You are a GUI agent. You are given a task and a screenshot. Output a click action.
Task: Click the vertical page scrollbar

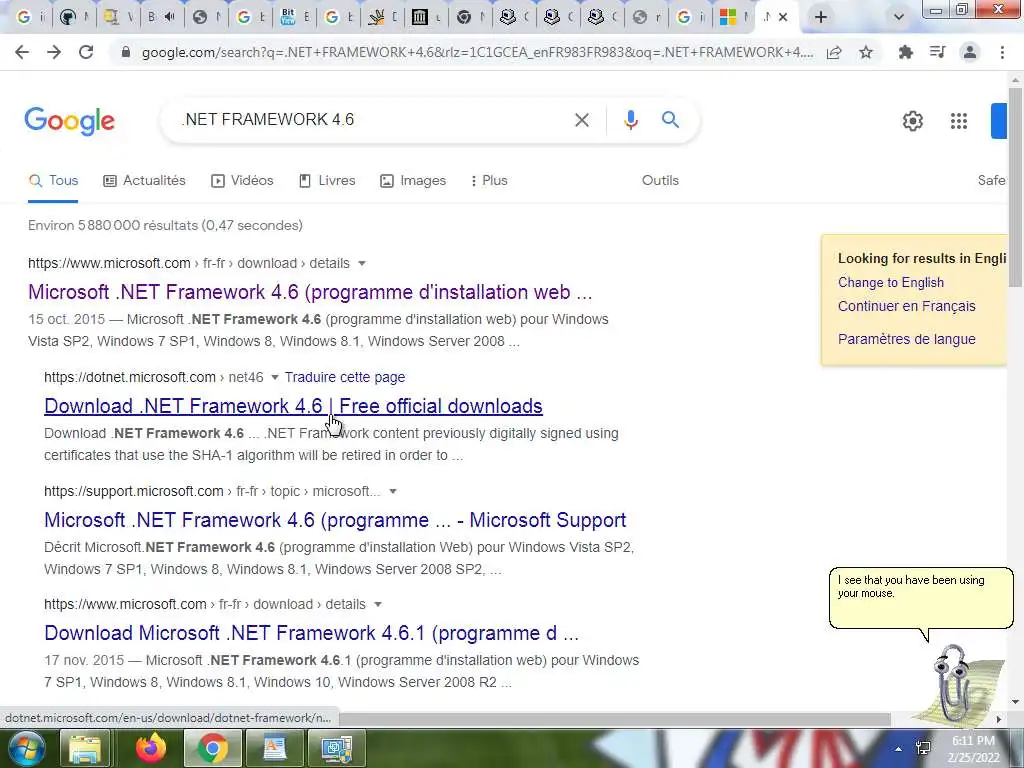tap(1015, 186)
